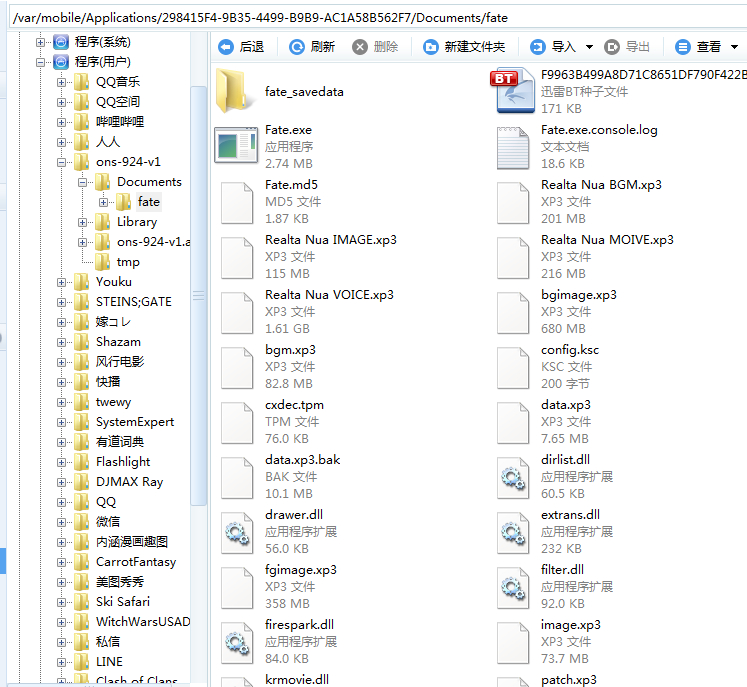Select the SystemExpert folder in tree
This screenshot has height=687, width=747.
[x=124, y=422]
